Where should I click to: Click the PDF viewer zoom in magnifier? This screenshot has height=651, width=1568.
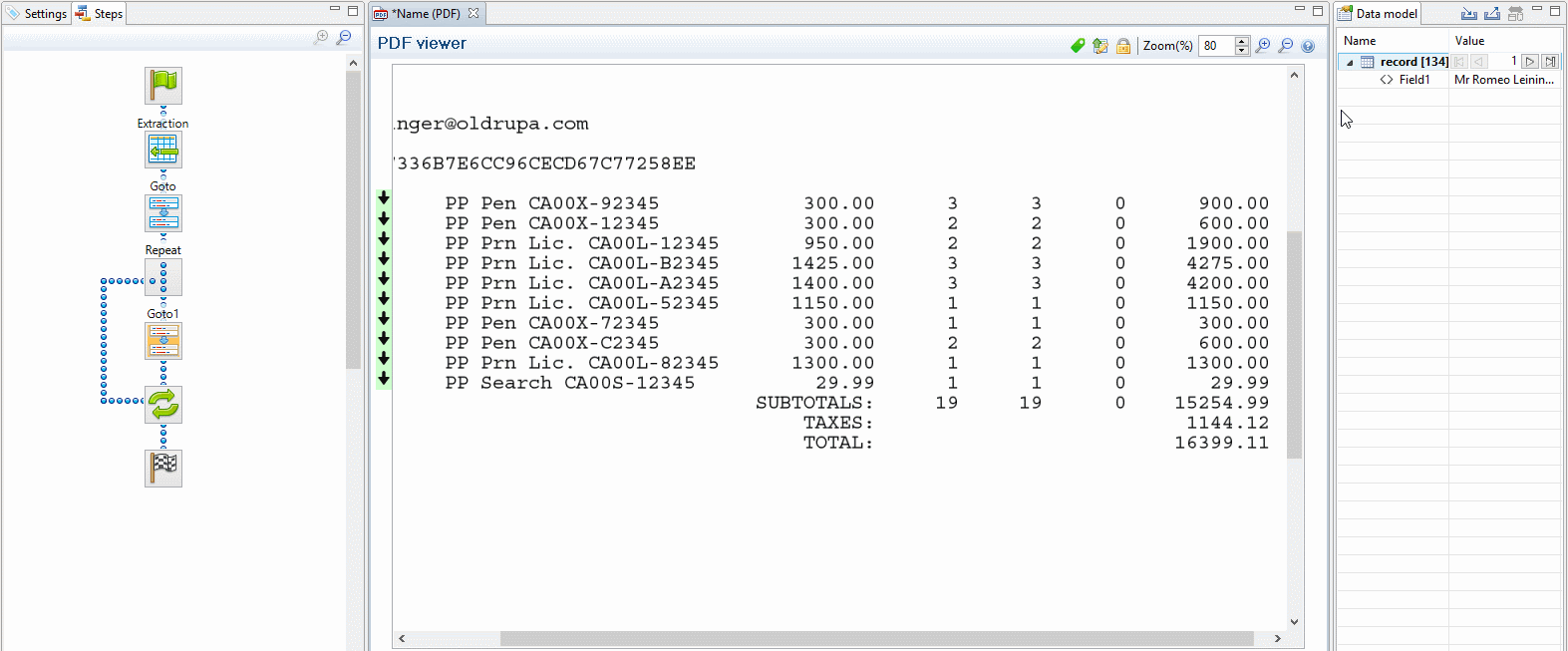click(x=1263, y=46)
